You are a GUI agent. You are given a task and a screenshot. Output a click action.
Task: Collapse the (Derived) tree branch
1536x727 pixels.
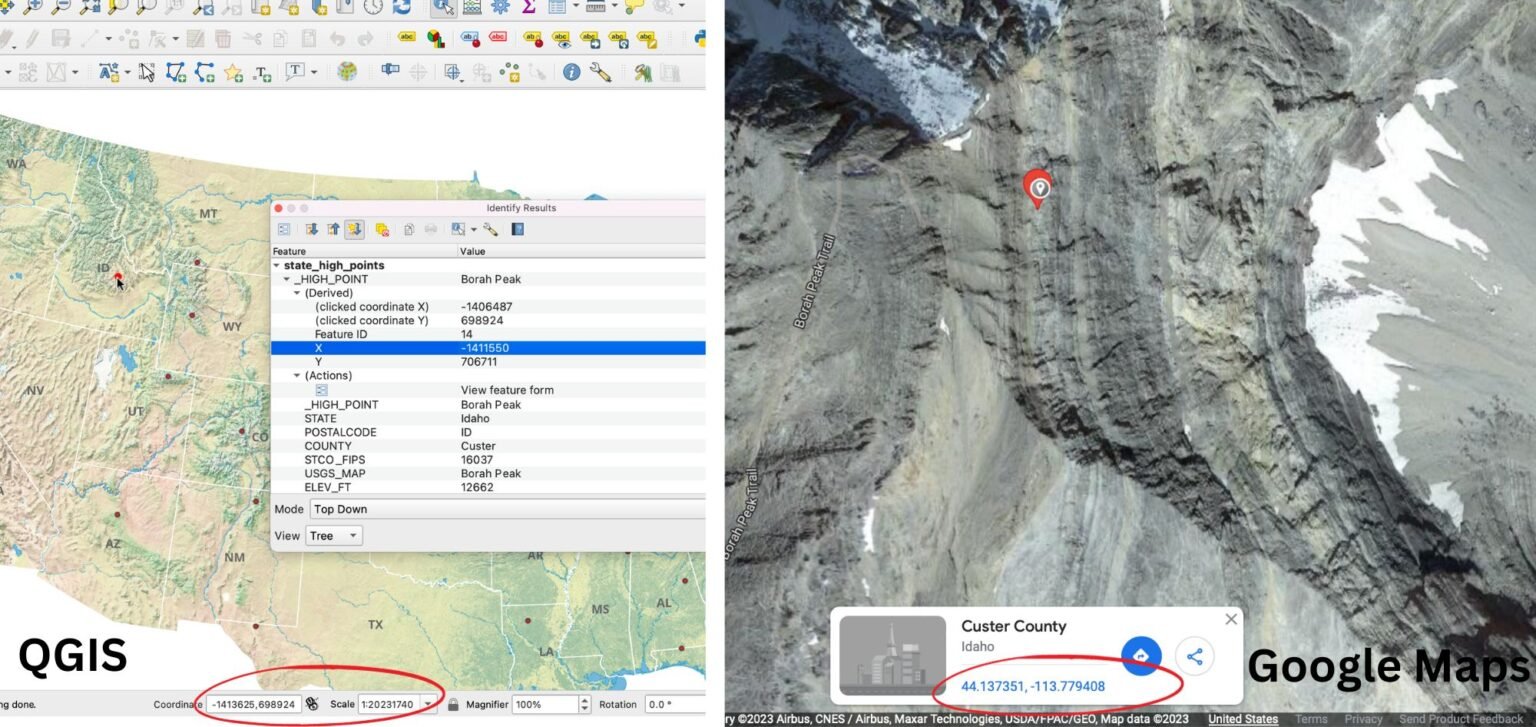coord(296,292)
